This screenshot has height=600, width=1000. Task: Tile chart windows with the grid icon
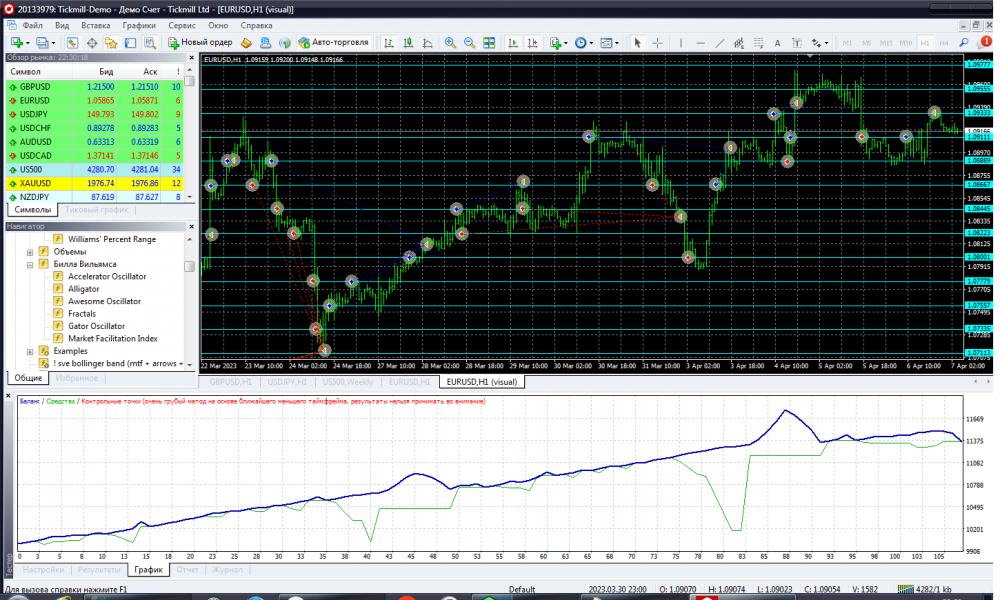tap(489, 43)
